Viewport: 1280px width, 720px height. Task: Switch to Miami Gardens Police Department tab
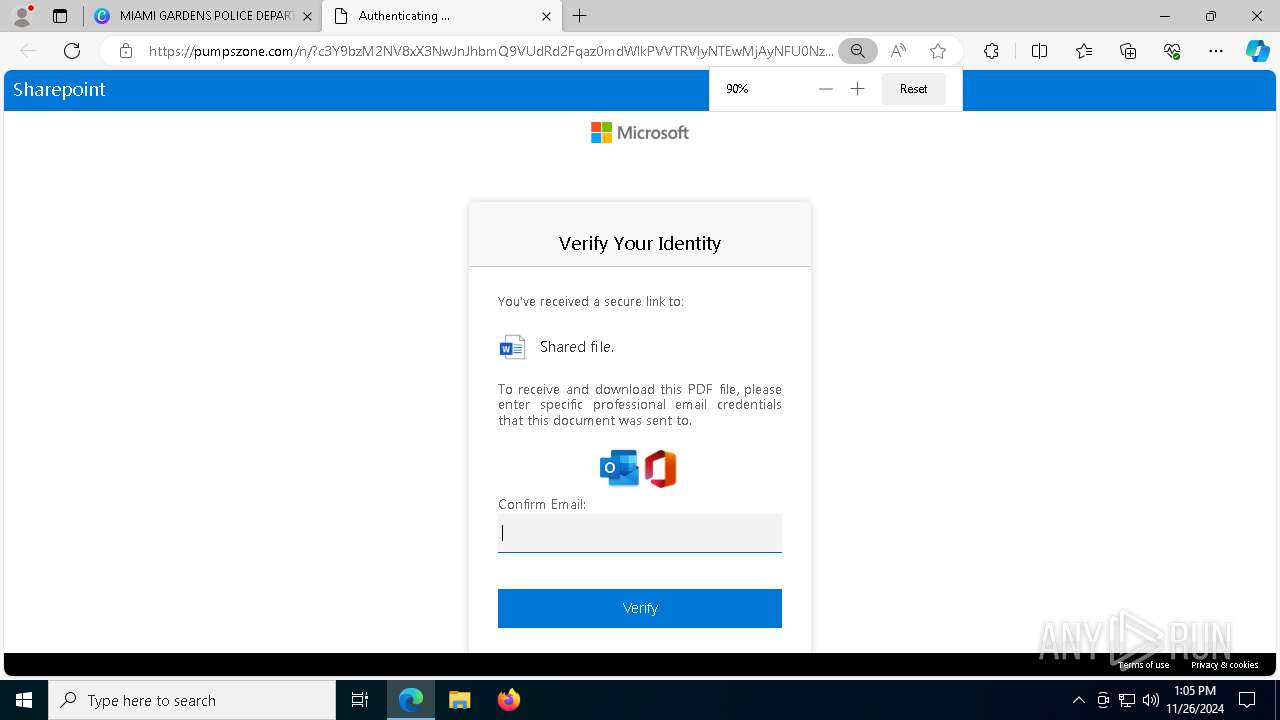[x=202, y=16]
